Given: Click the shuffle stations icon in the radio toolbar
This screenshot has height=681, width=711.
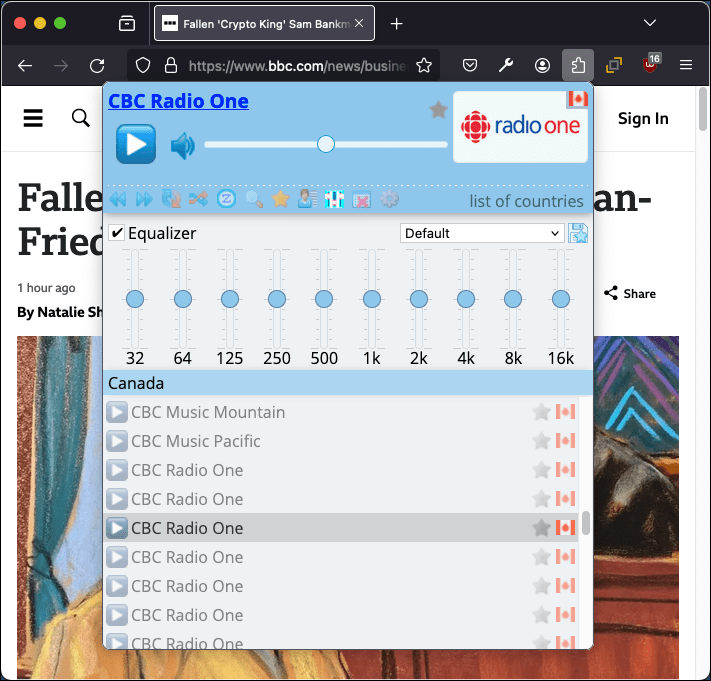Looking at the screenshot, I should tap(198, 199).
